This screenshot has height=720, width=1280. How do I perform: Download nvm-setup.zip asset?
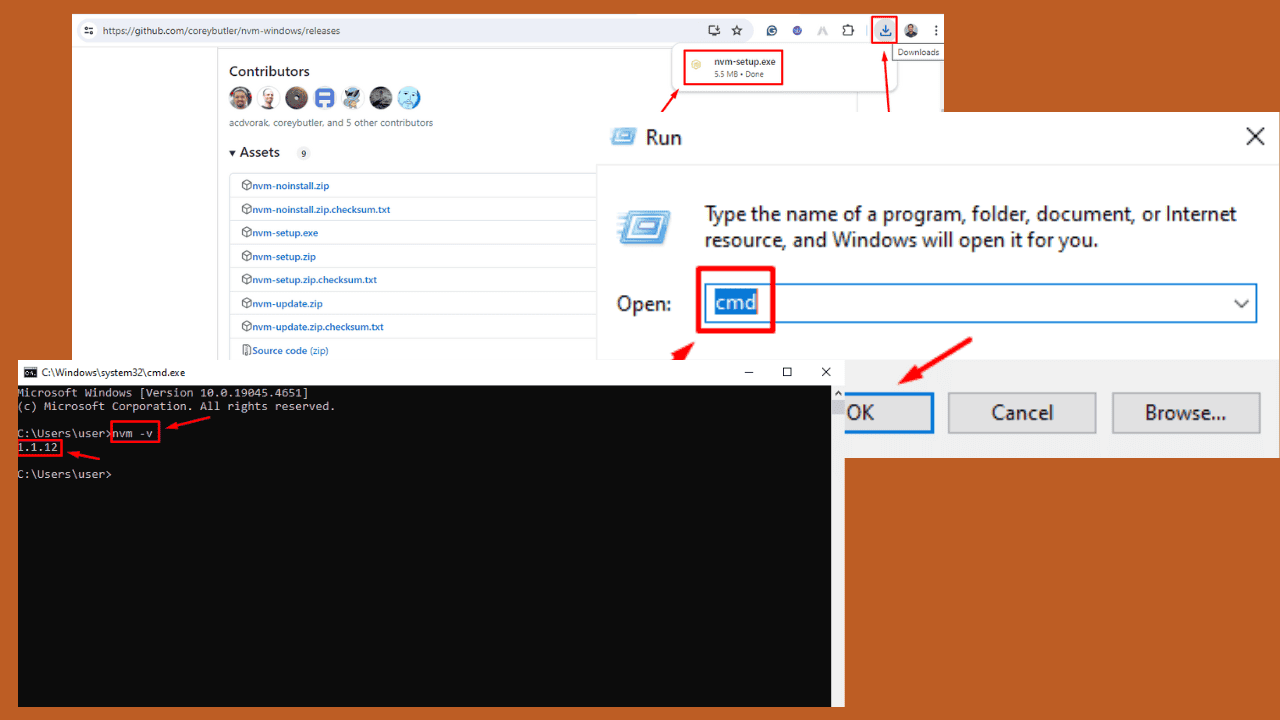pos(284,257)
